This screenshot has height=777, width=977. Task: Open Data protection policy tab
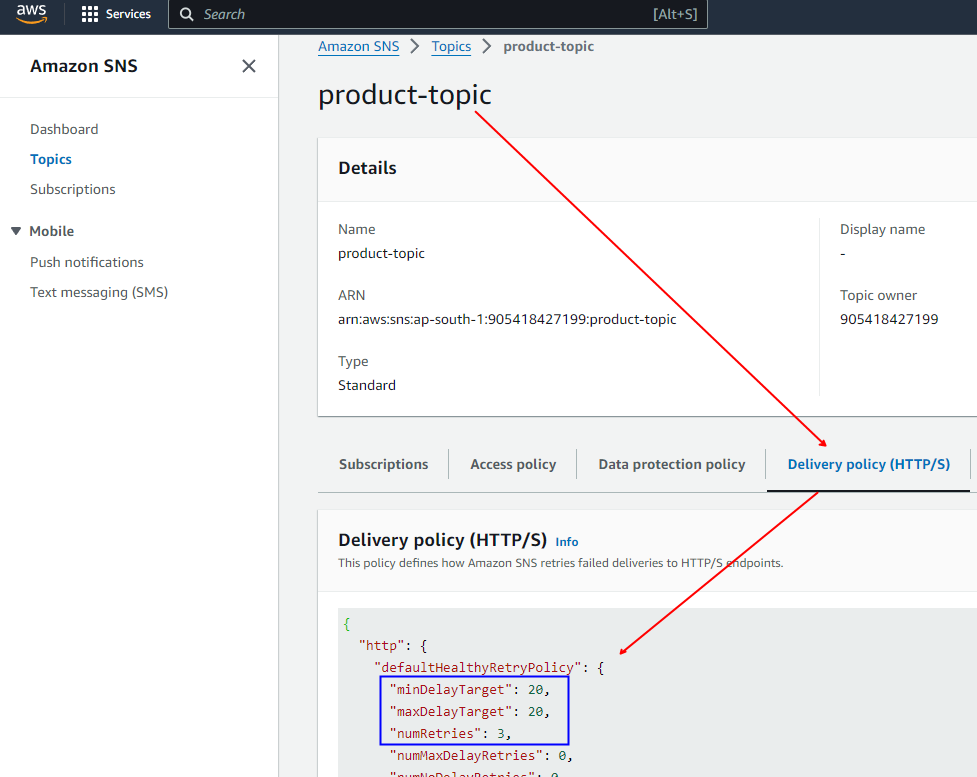click(x=671, y=464)
